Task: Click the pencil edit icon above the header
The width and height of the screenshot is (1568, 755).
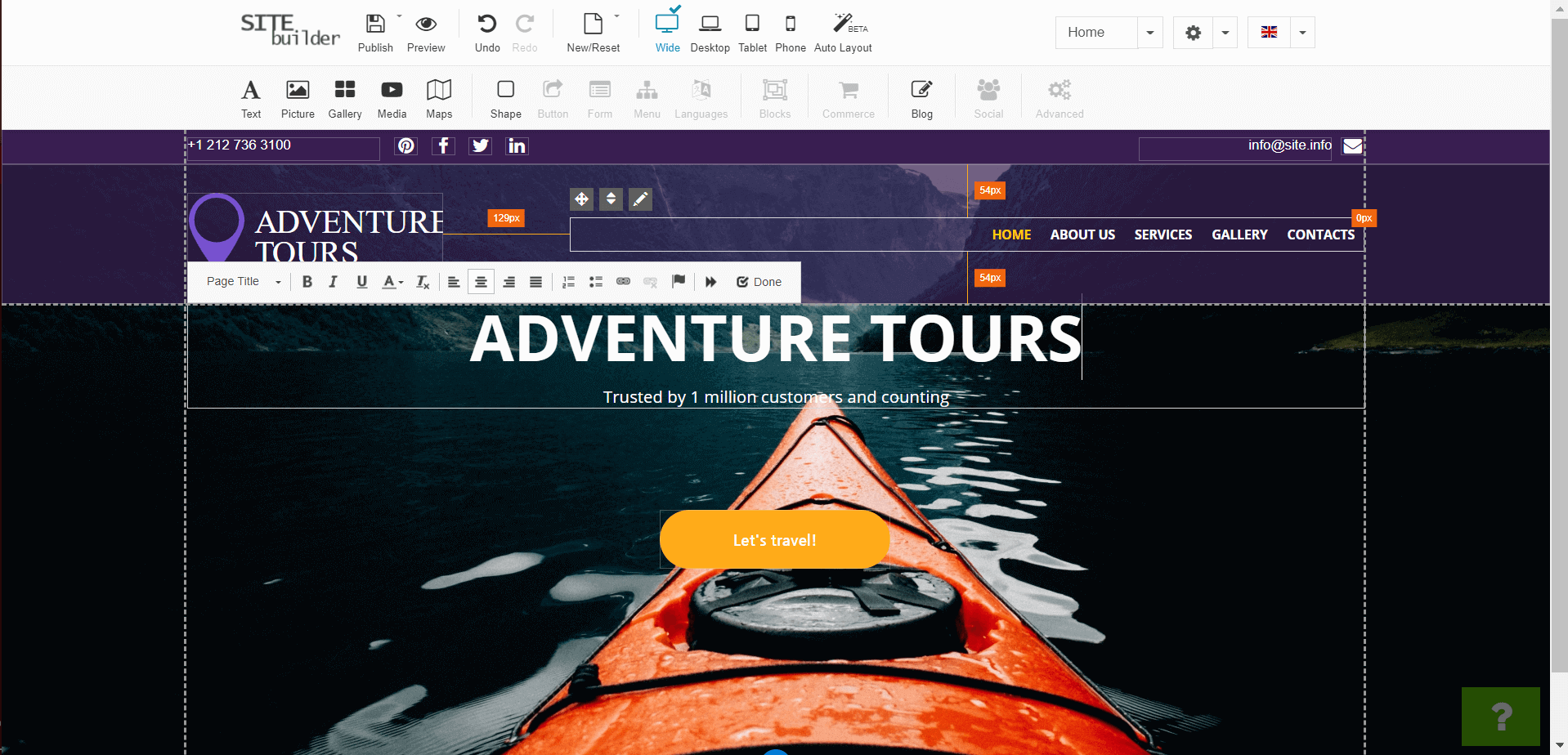Action: coord(640,199)
